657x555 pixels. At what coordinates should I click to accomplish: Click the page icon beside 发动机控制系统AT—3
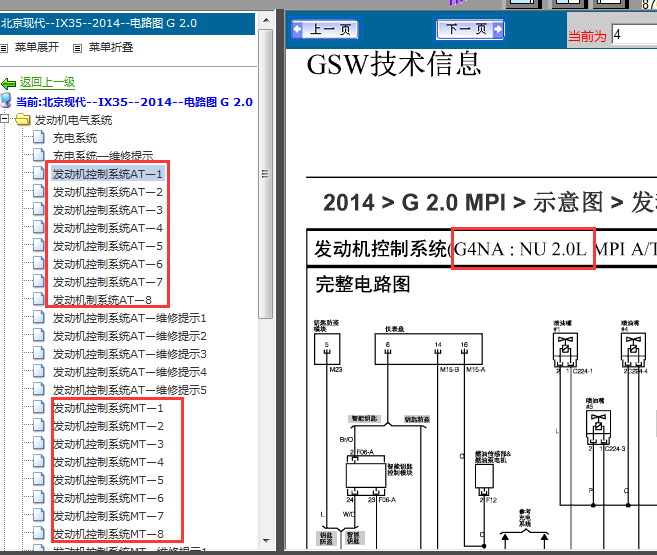click(x=39, y=209)
